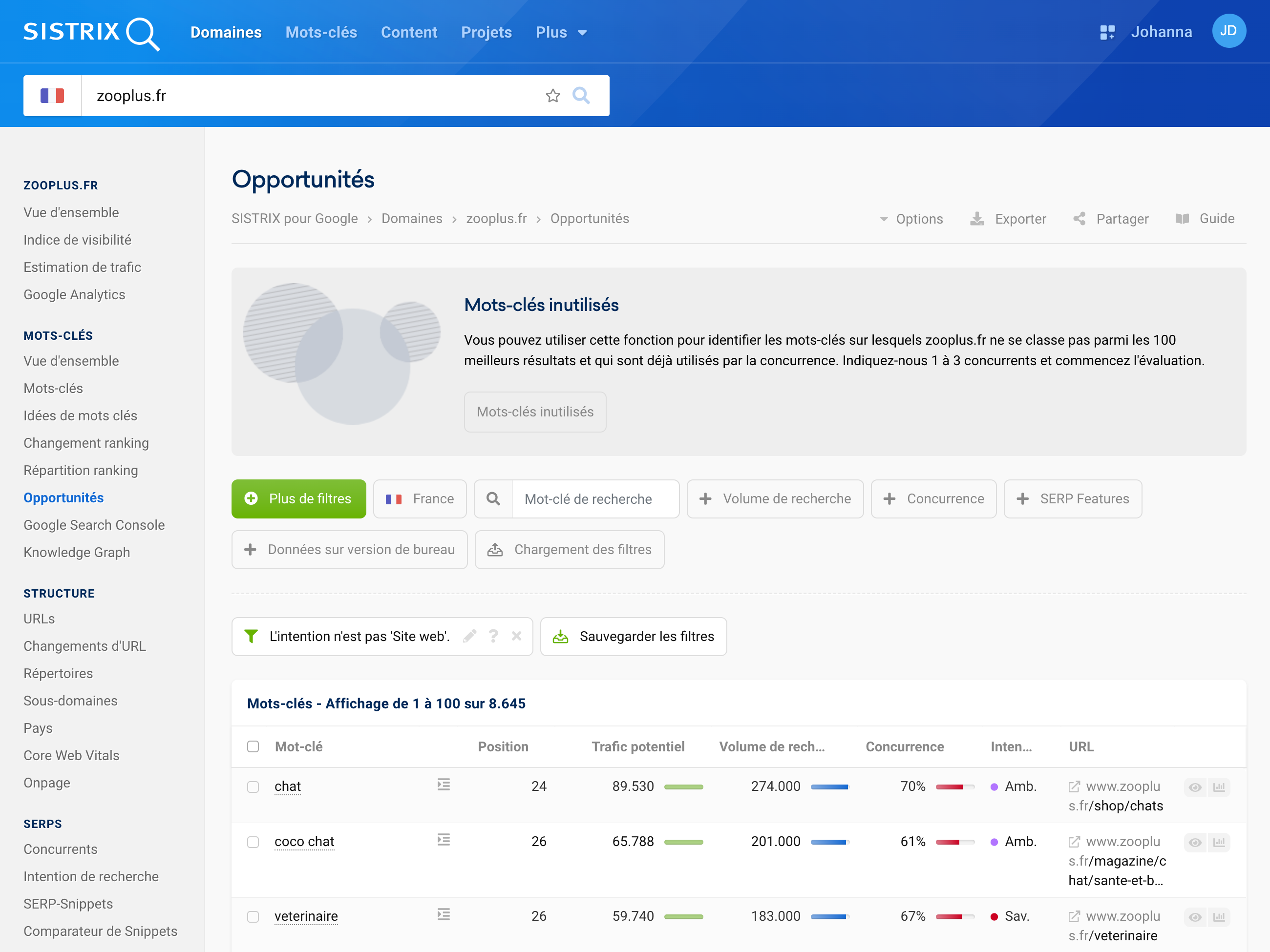Show help for the intention filter
This screenshot has width=1270, height=952.
[493, 636]
